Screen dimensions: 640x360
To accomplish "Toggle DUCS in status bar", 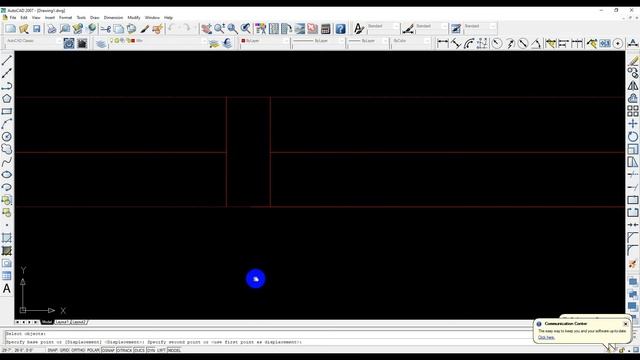I will tap(139, 350).
